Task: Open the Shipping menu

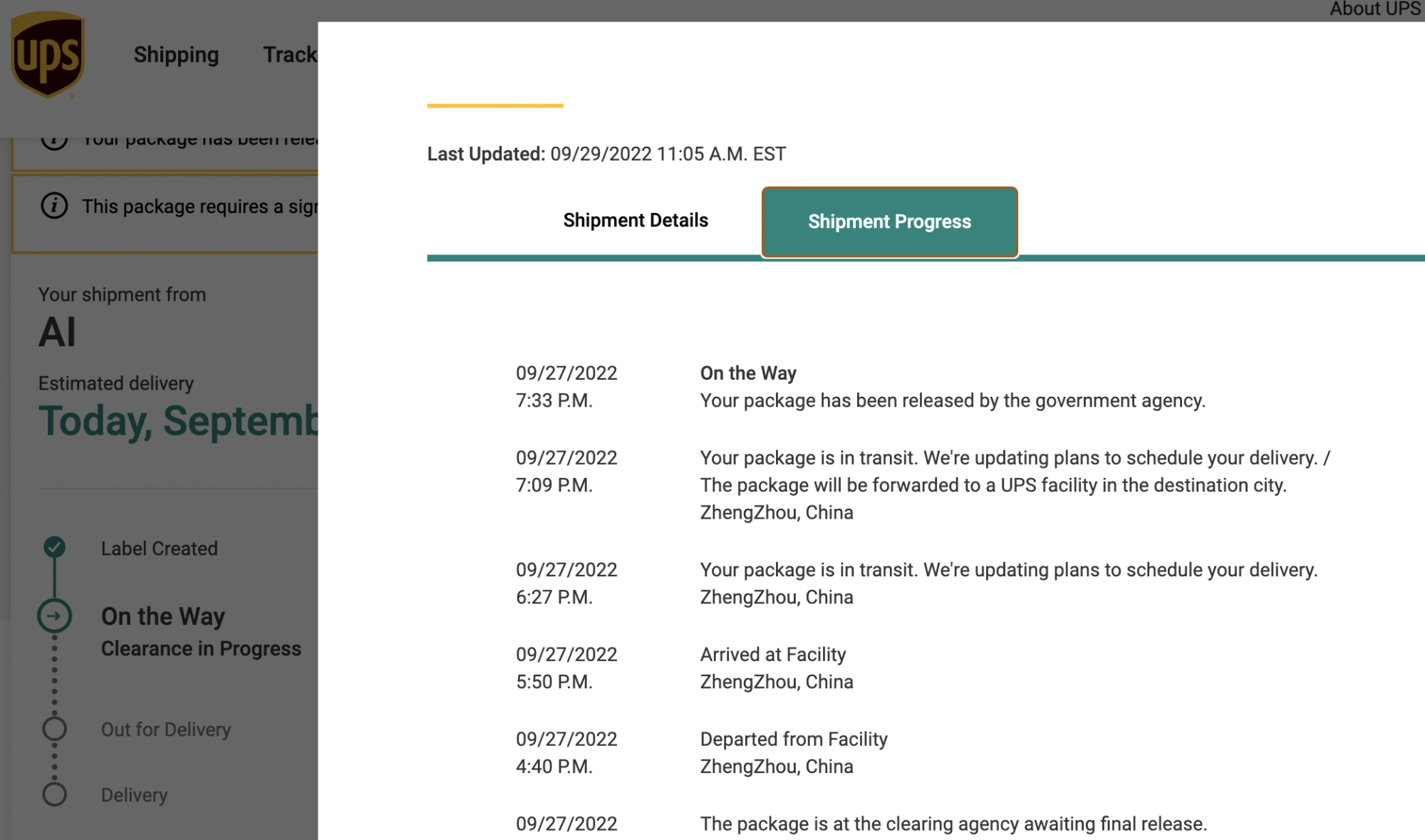Action: [x=176, y=55]
